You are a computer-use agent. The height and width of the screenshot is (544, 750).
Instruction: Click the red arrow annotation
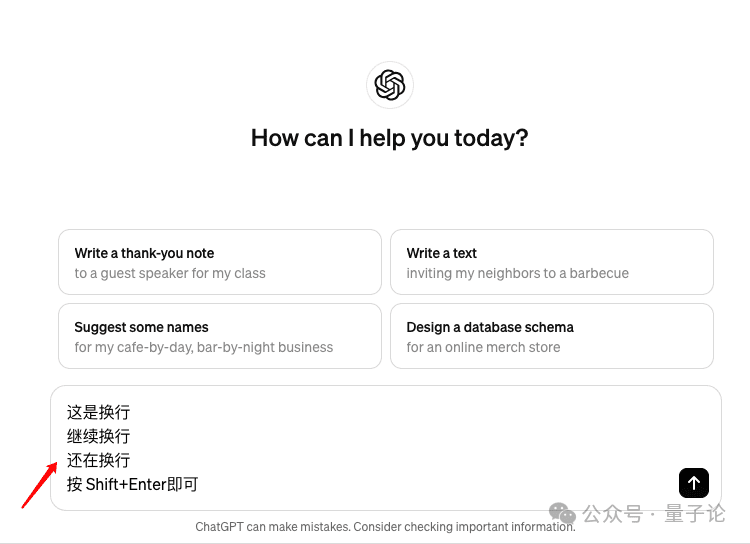pyautogui.click(x=39, y=485)
